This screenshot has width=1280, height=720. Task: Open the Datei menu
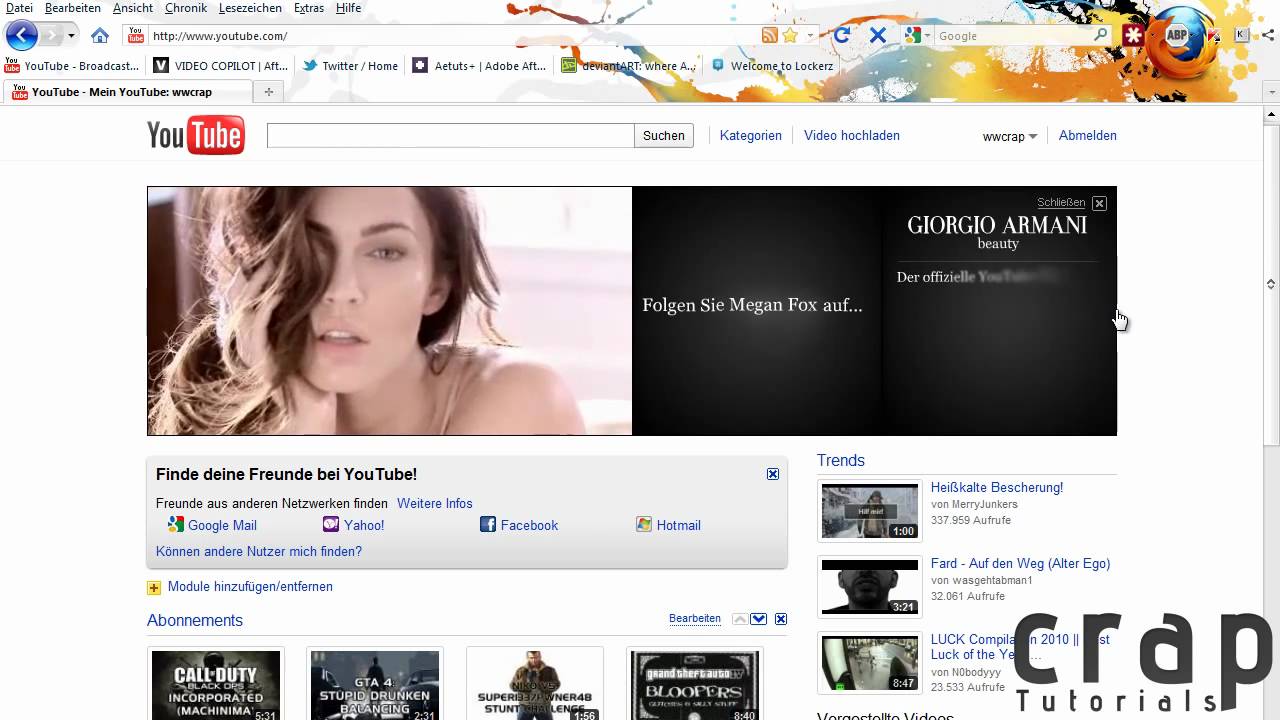[19, 8]
